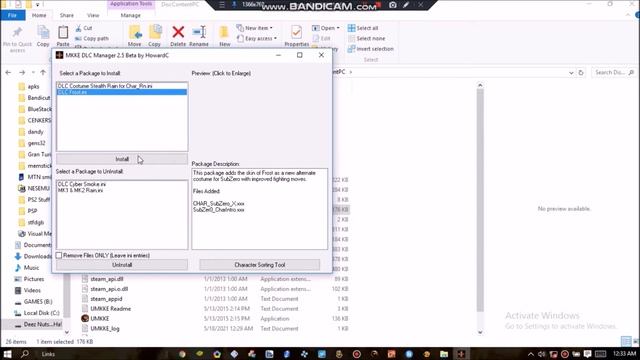The width and height of the screenshot is (640, 360).
Task: Select GAMES (B:) drive
Action: 38,302
